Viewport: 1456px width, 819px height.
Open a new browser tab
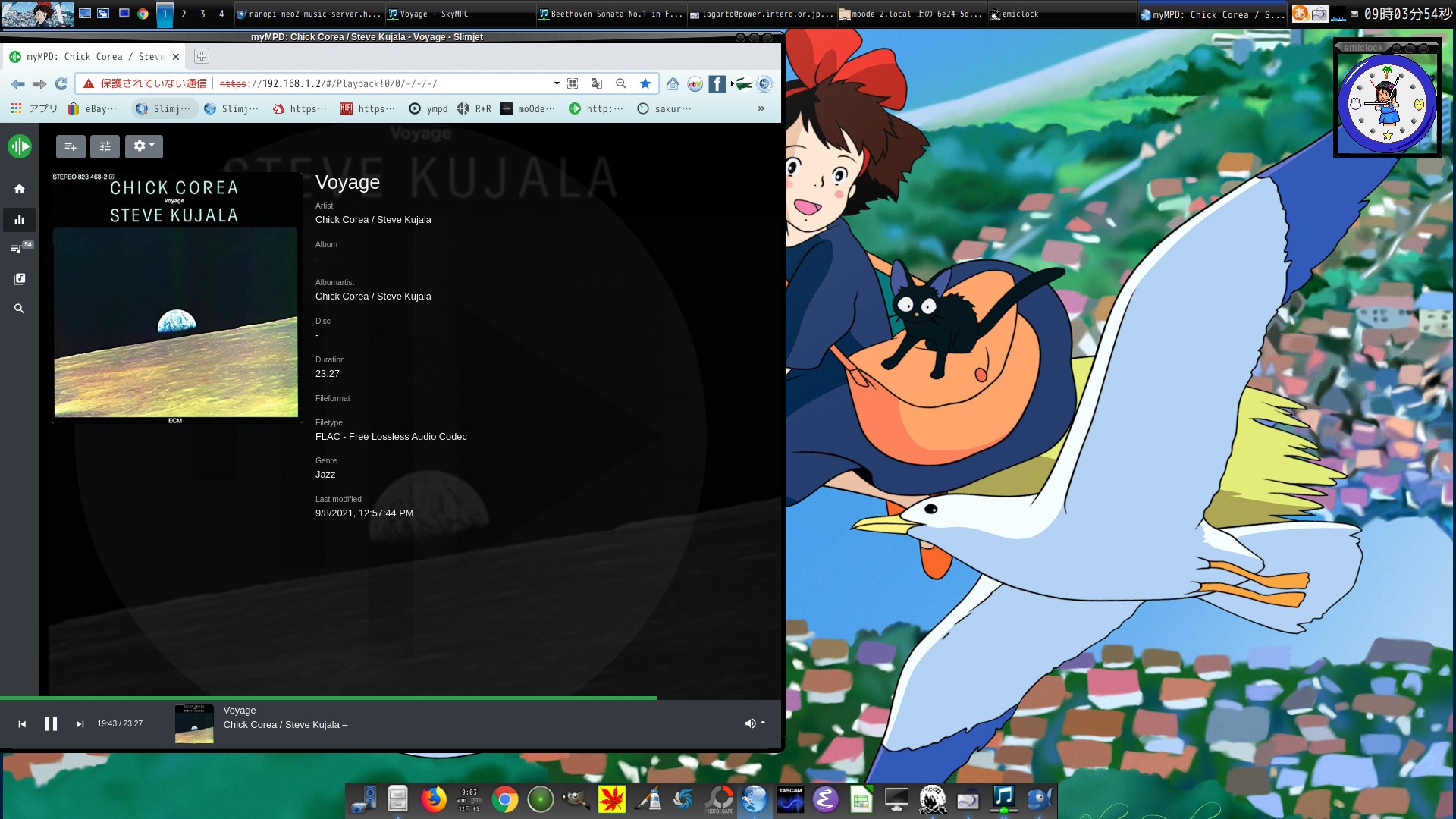(201, 56)
